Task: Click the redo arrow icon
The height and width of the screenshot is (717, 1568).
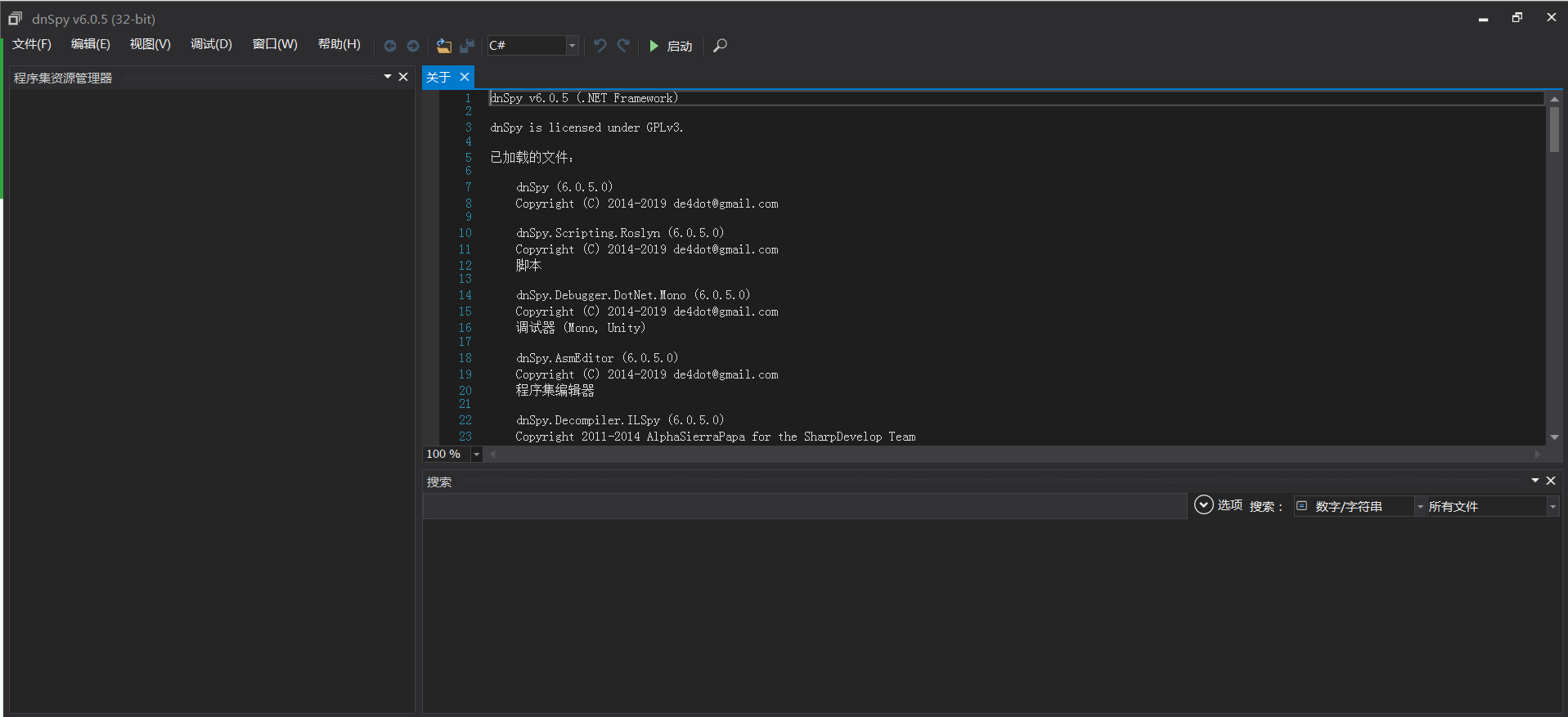Action: pos(623,46)
